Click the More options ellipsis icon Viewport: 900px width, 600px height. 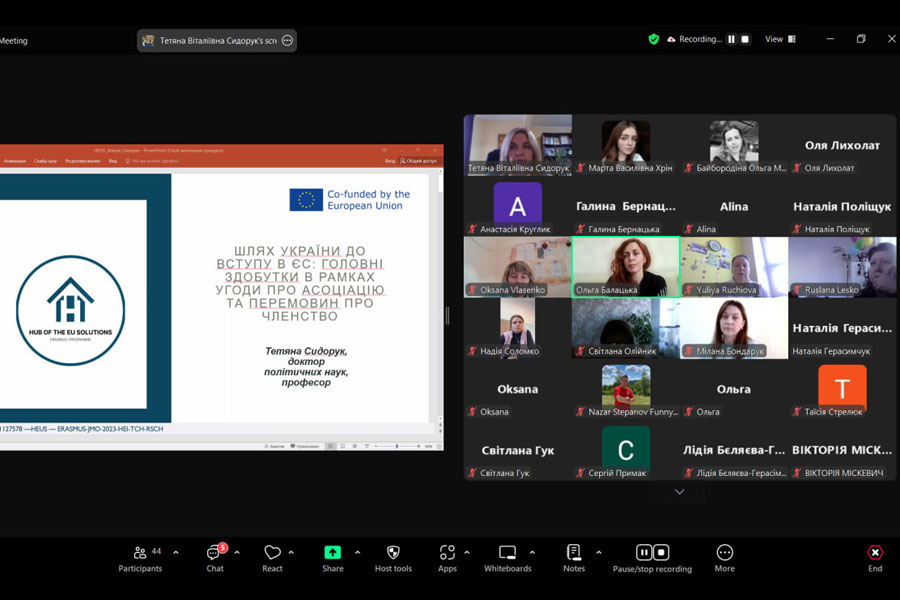coord(725,558)
